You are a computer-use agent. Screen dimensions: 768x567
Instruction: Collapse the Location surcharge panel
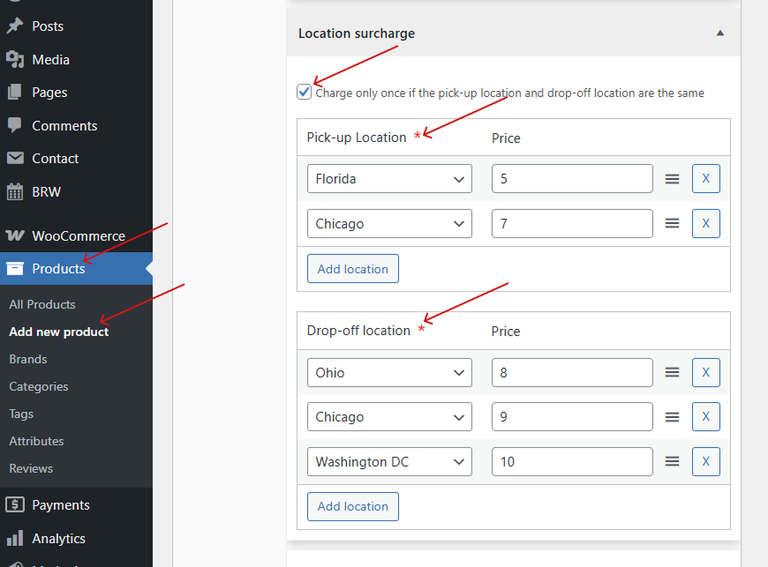719,33
